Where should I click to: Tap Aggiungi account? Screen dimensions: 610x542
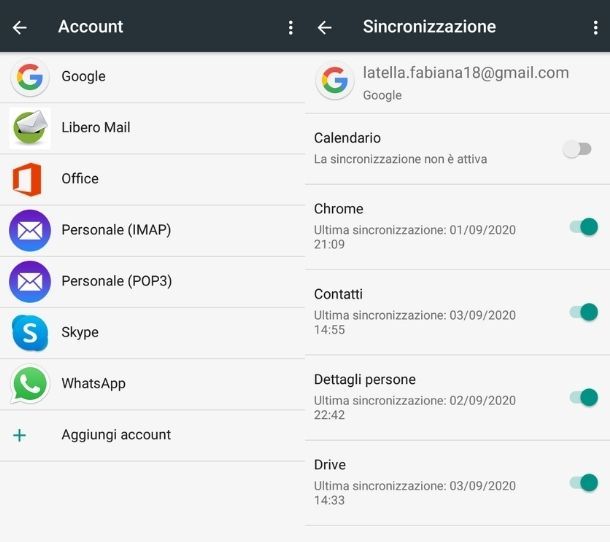tap(152, 435)
